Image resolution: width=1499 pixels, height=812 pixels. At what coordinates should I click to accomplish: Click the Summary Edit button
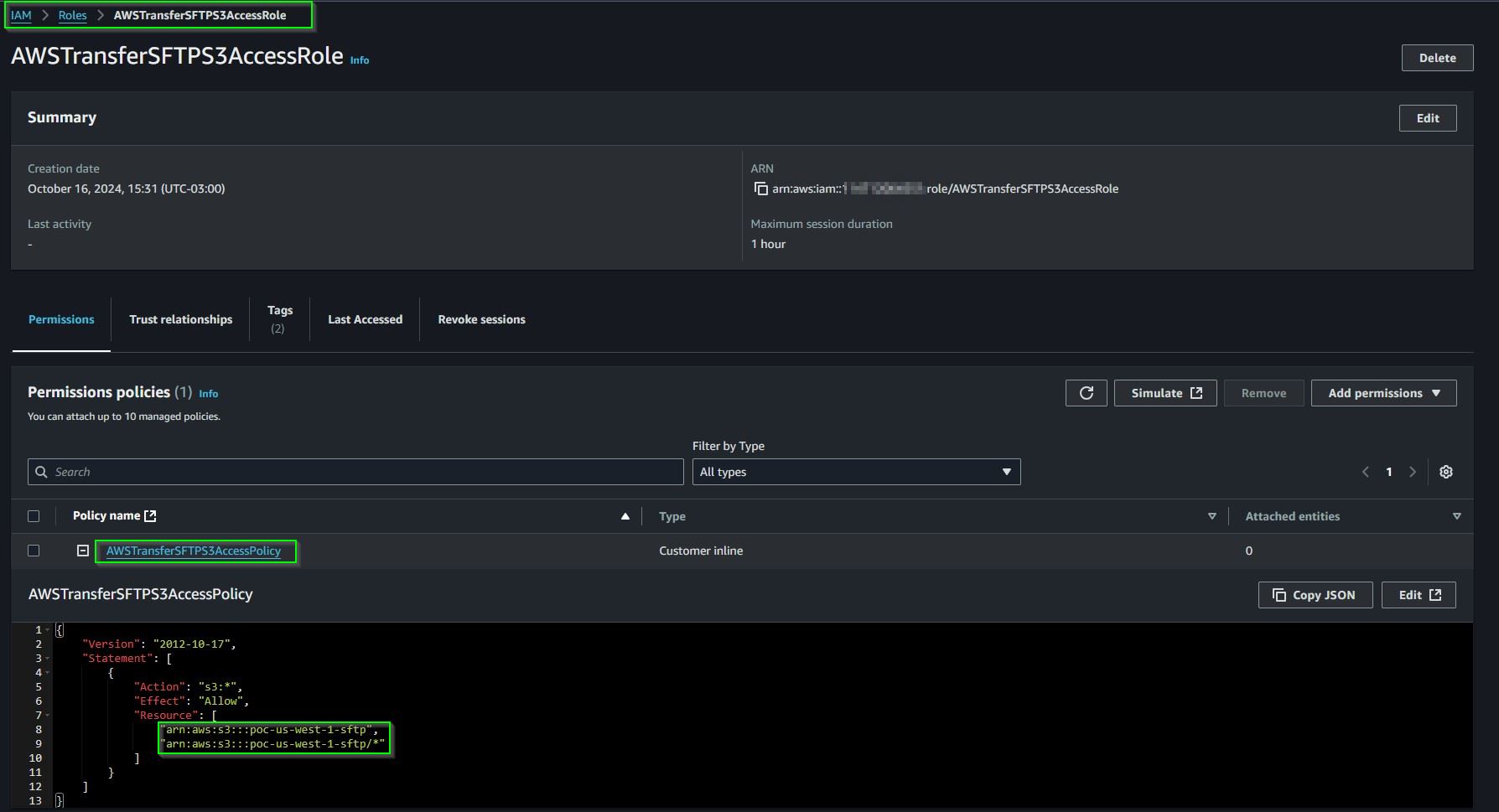pyautogui.click(x=1427, y=118)
